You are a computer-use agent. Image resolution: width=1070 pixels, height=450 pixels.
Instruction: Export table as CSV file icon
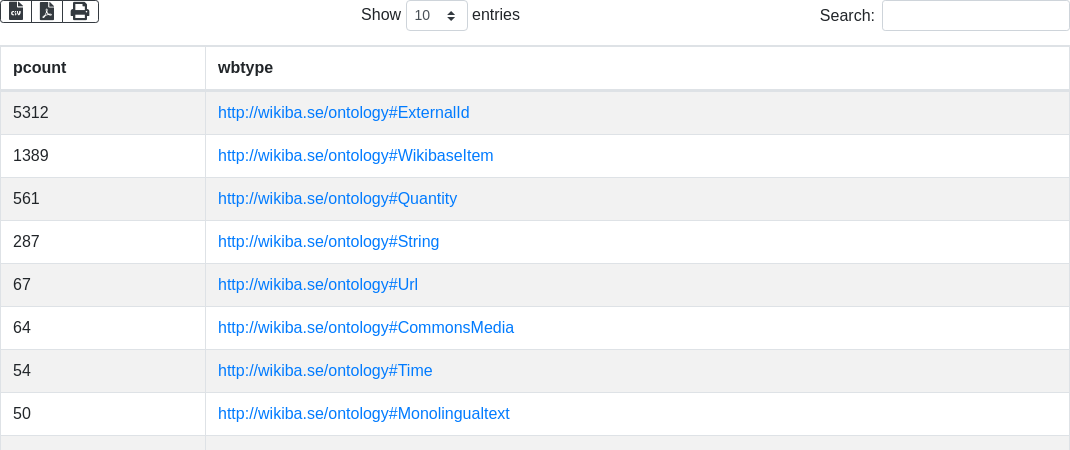pyautogui.click(x=16, y=12)
